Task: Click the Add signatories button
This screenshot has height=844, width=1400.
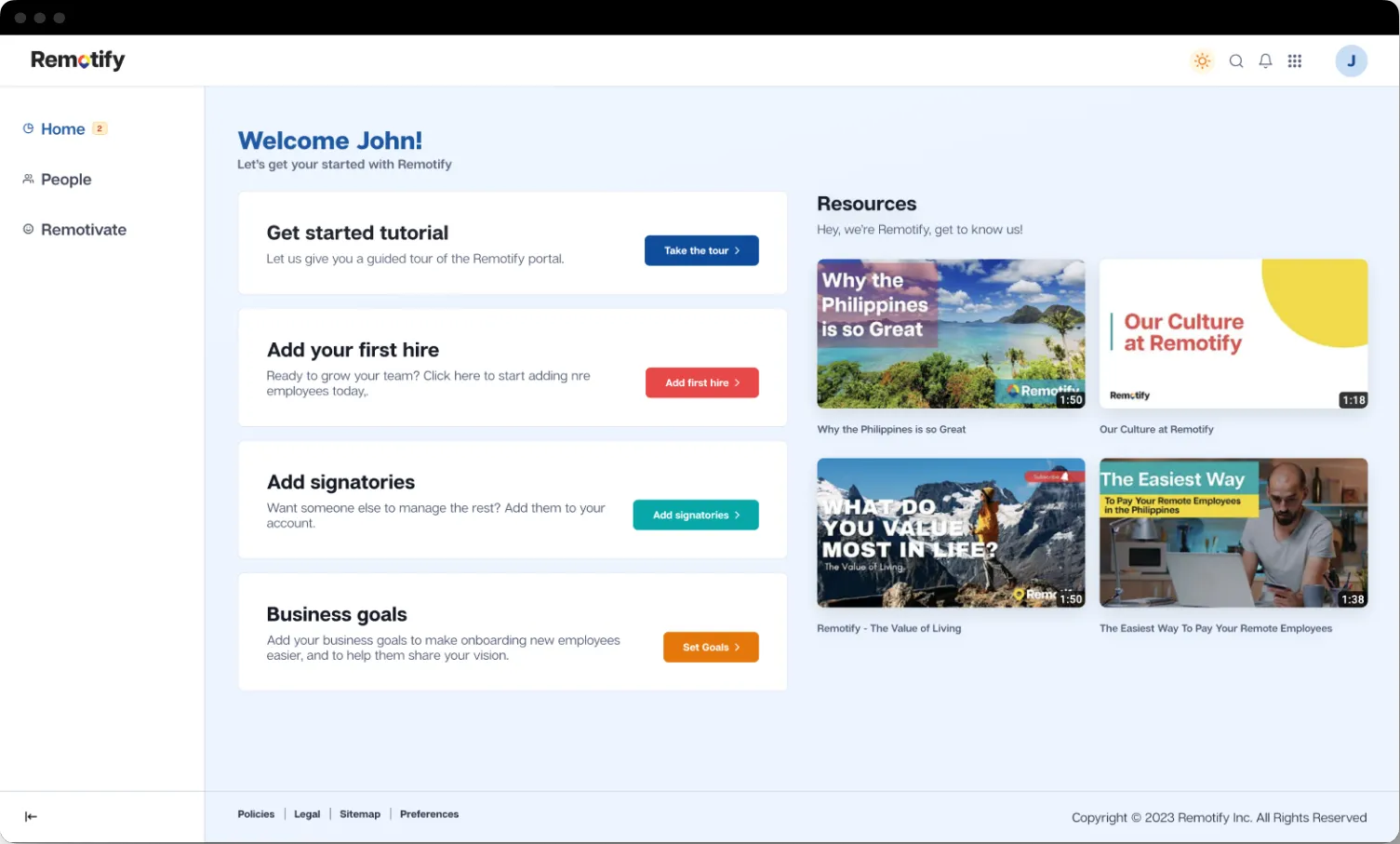Action: [696, 515]
